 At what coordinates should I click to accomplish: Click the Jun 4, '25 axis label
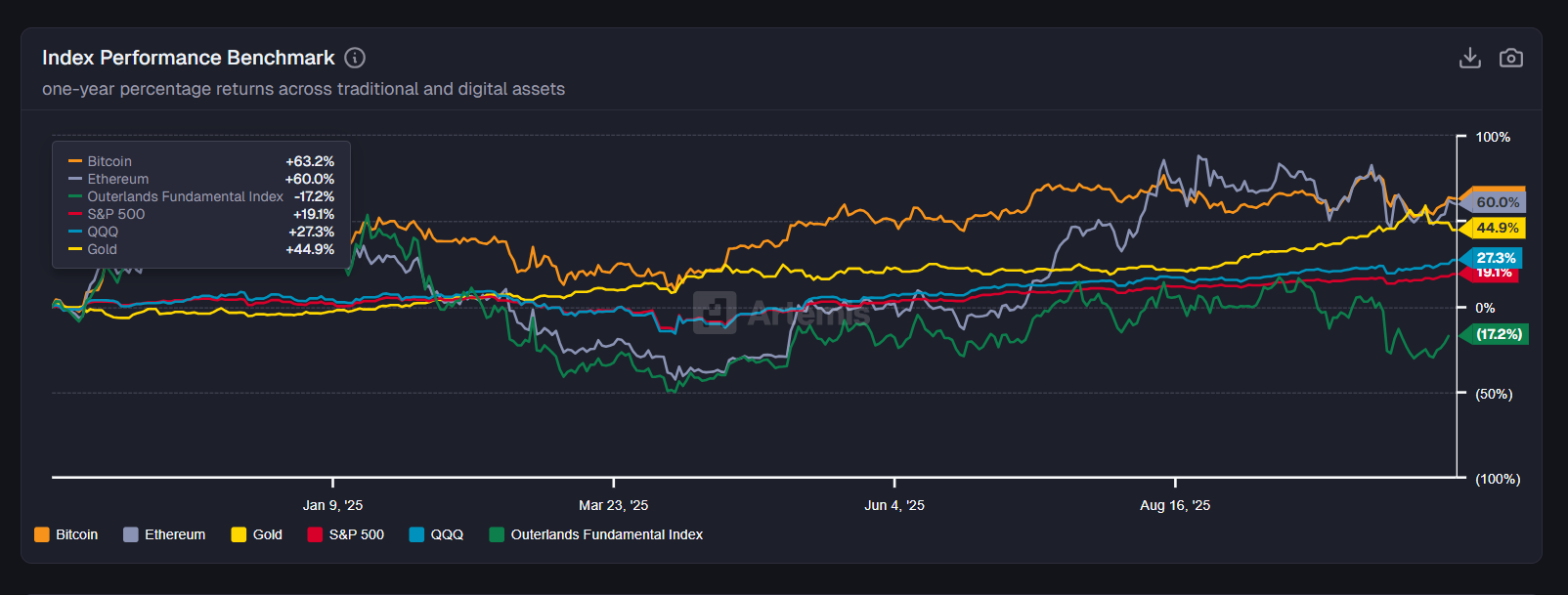point(893,505)
